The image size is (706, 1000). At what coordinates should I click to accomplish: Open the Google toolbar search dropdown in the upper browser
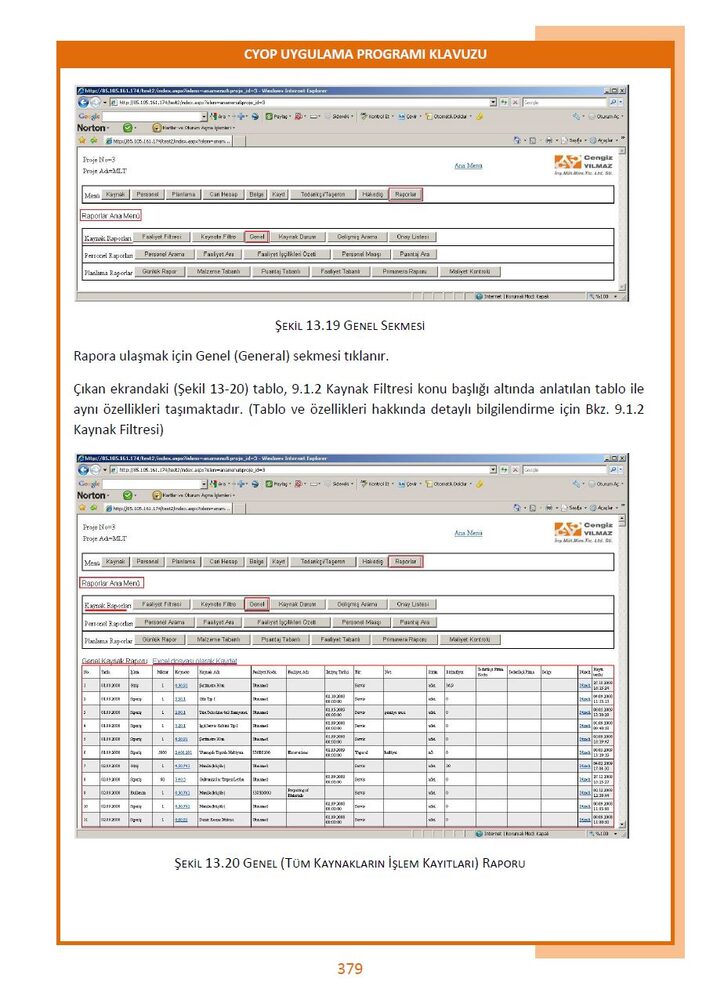tap(204, 117)
